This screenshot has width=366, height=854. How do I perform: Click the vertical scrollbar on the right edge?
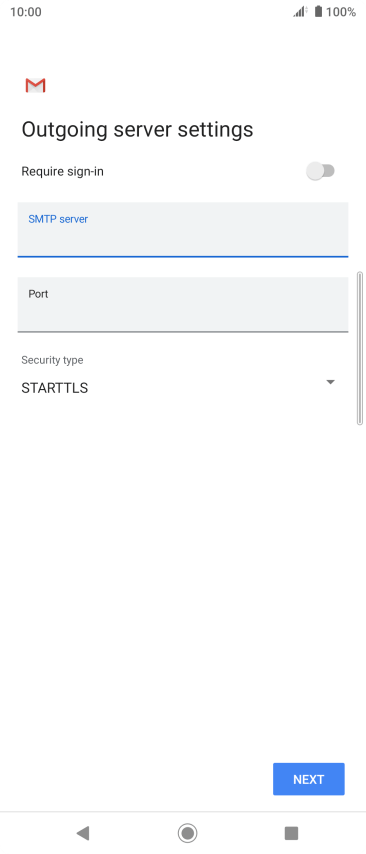[359, 348]
